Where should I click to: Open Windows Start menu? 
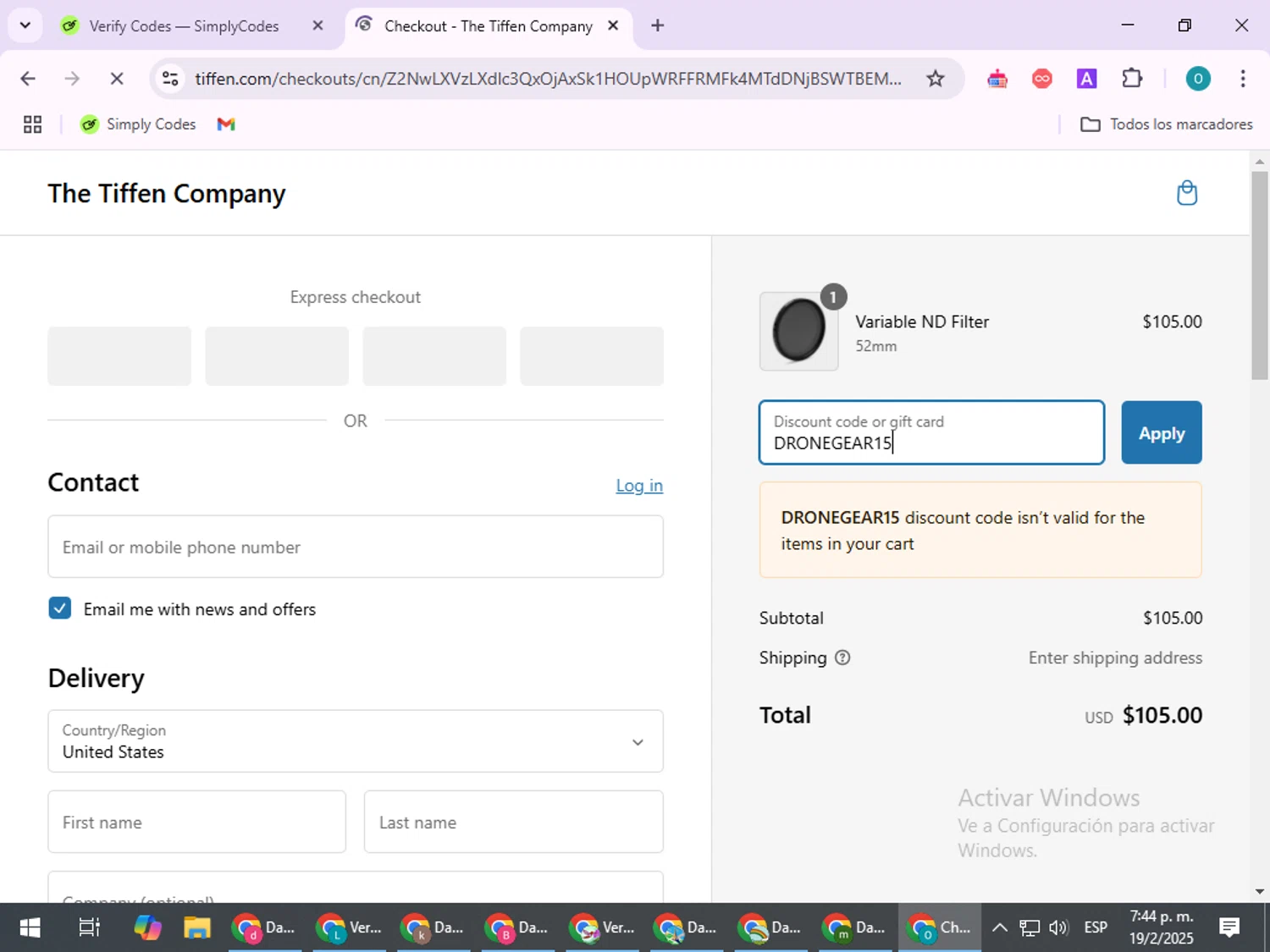[30, 927]
